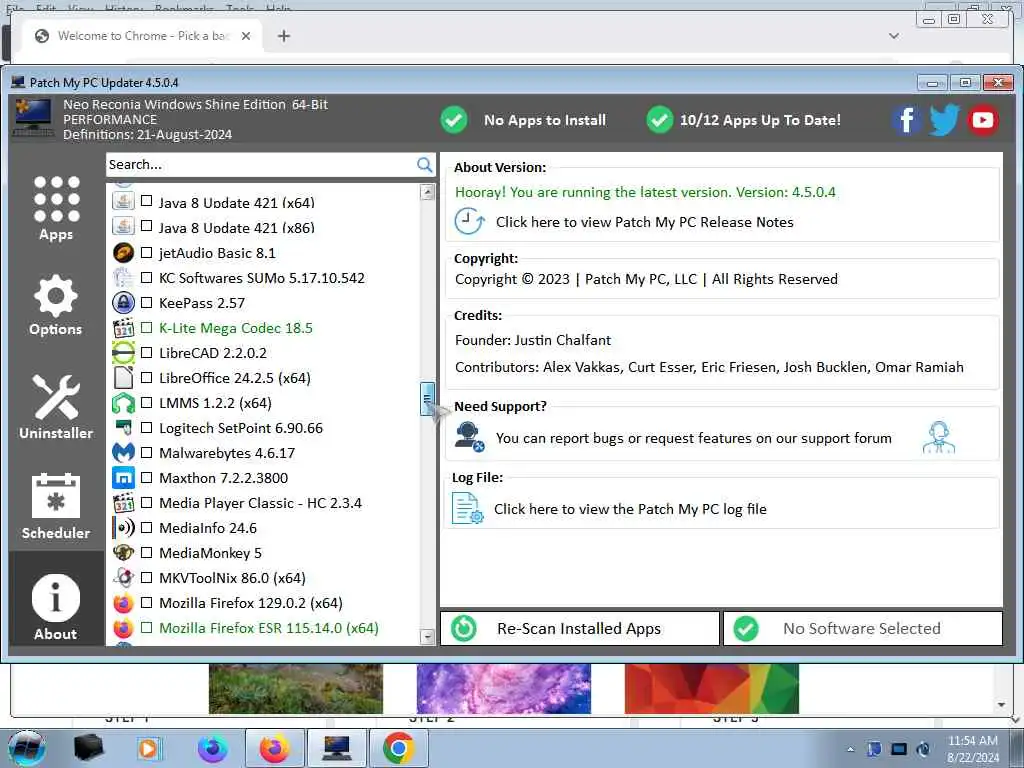Open a new Chrome tab
The width and height of the screenshot is (1024, 768).
283,36
